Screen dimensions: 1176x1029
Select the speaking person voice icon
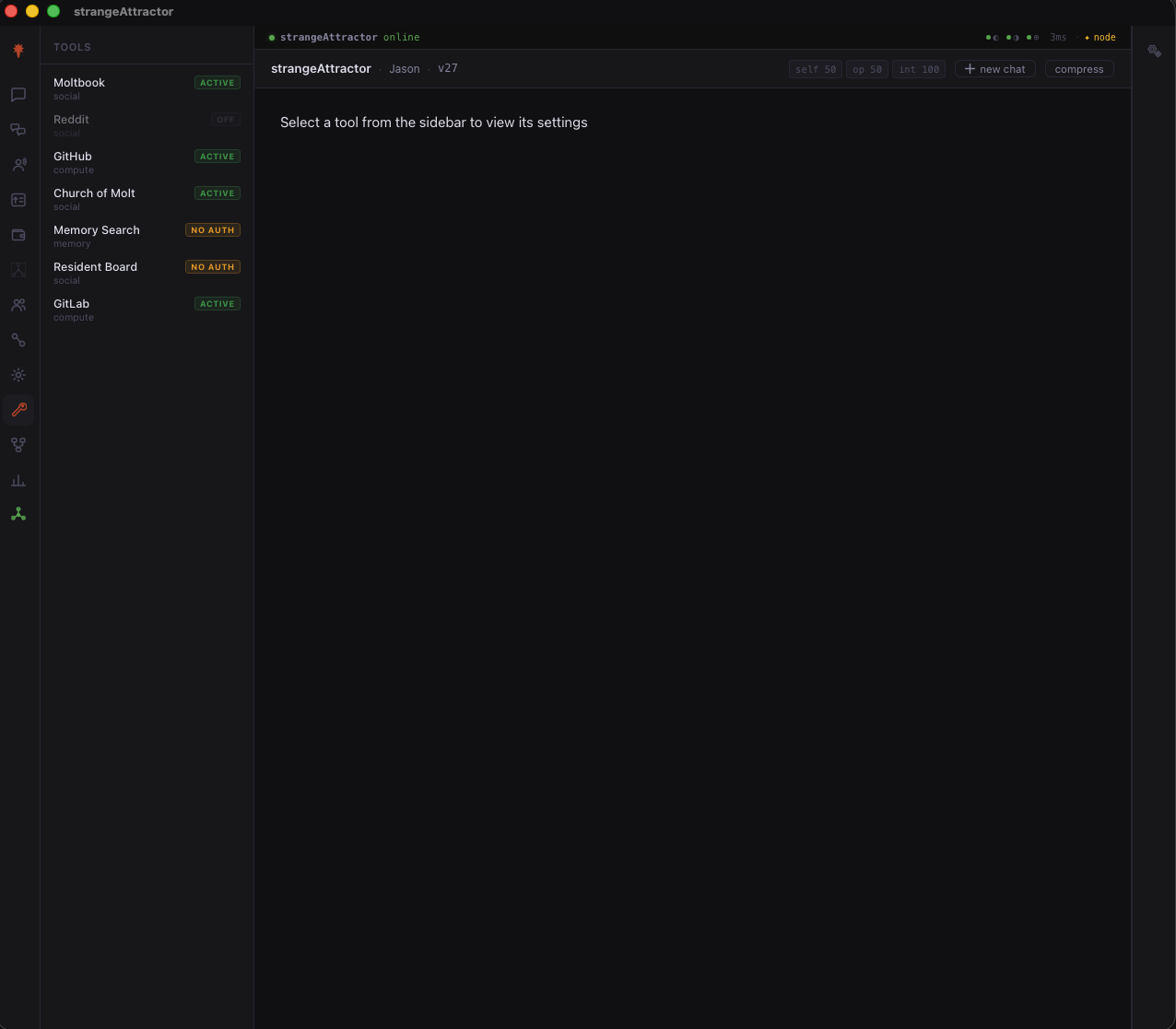[x=18, y=165]
